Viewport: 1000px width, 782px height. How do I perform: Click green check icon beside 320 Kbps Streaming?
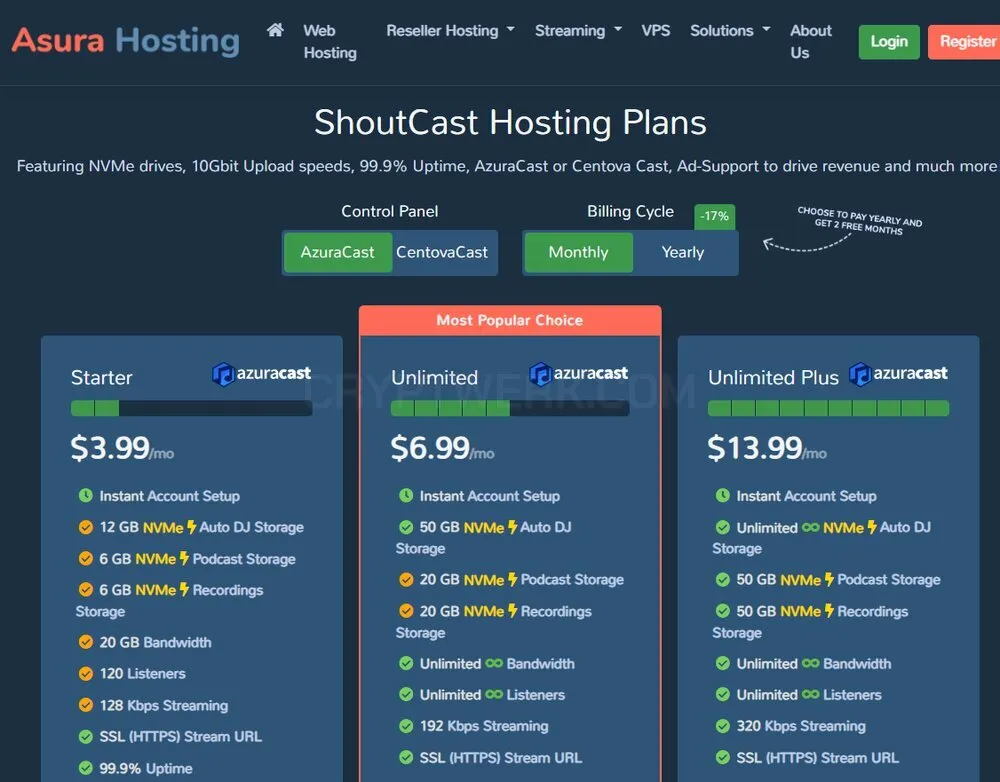(723, 726)
